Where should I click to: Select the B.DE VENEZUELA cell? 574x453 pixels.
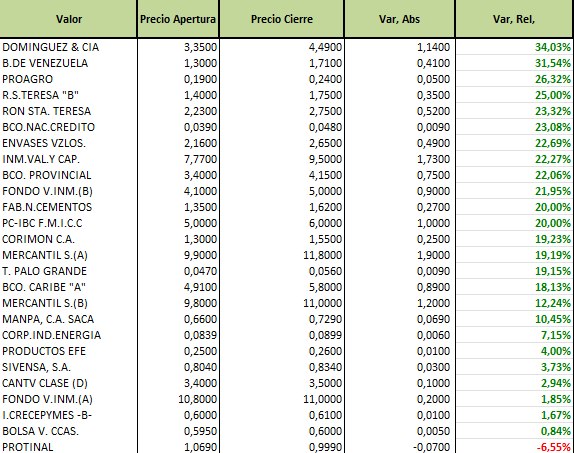pyautogui.click(x=68, y=63)
